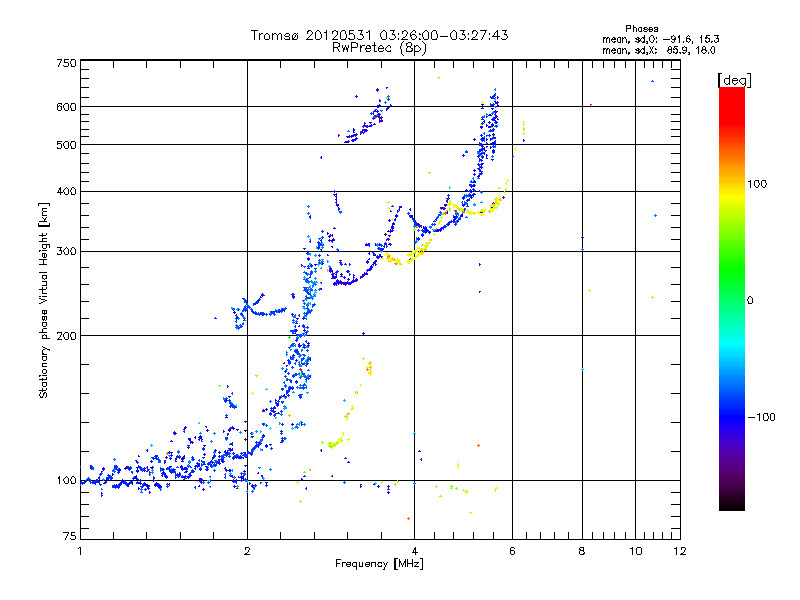Click the y-axis tick label "200"
This screenshot has height=600, width=800.
(x=67, y=336)
